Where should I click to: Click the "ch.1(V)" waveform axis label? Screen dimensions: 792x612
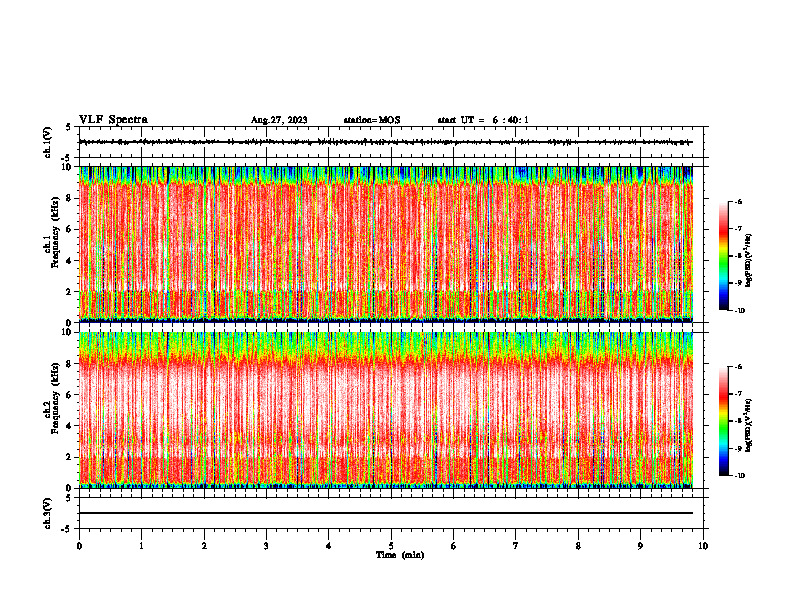[48, 142]
